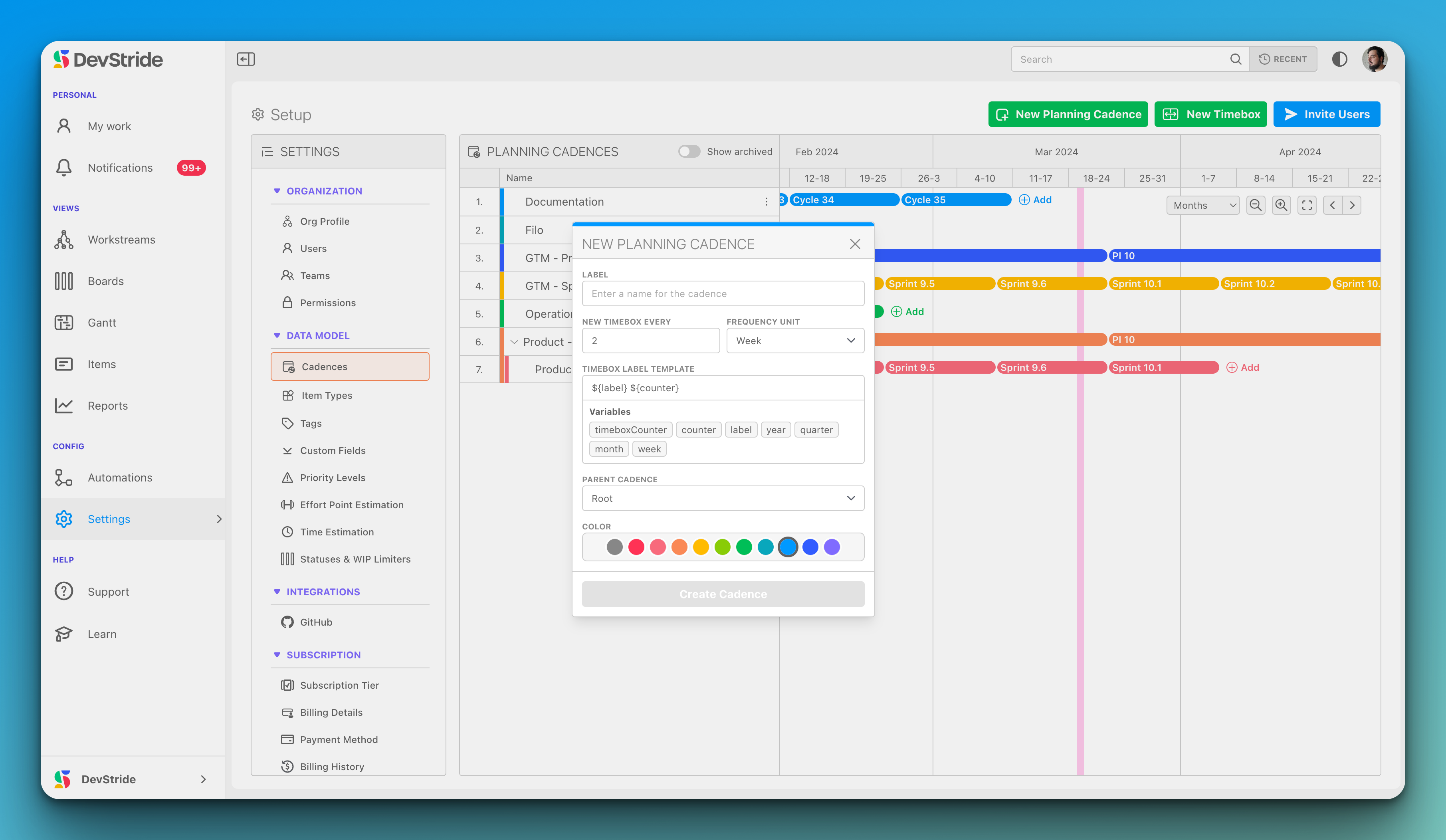Go to the next timeline period arrow
The image size is (1446, 840).
[1353, 206]
